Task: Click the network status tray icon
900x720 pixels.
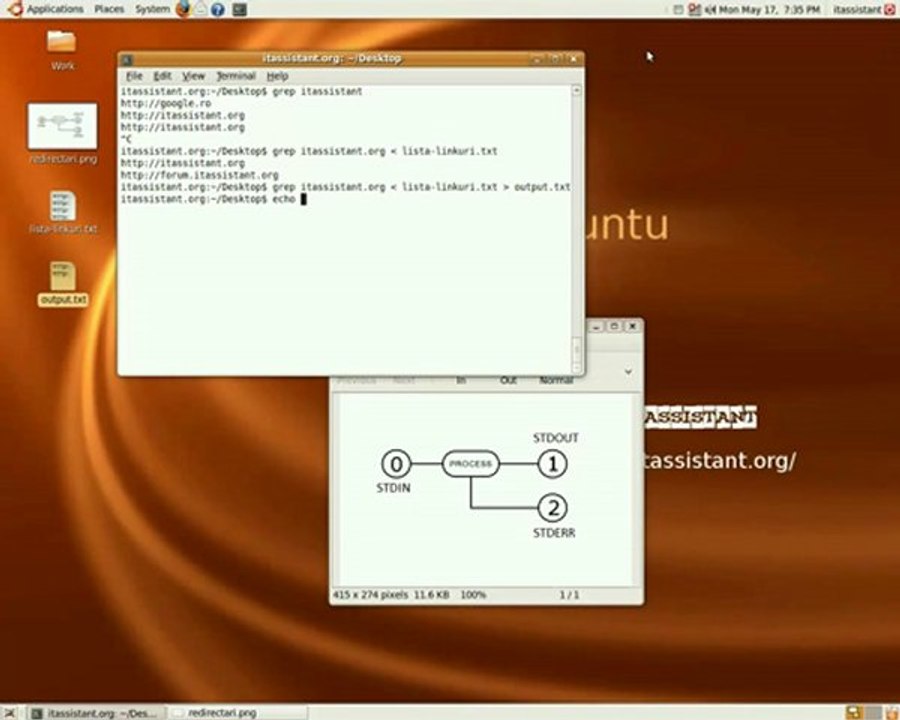Action: coord(694,9)
